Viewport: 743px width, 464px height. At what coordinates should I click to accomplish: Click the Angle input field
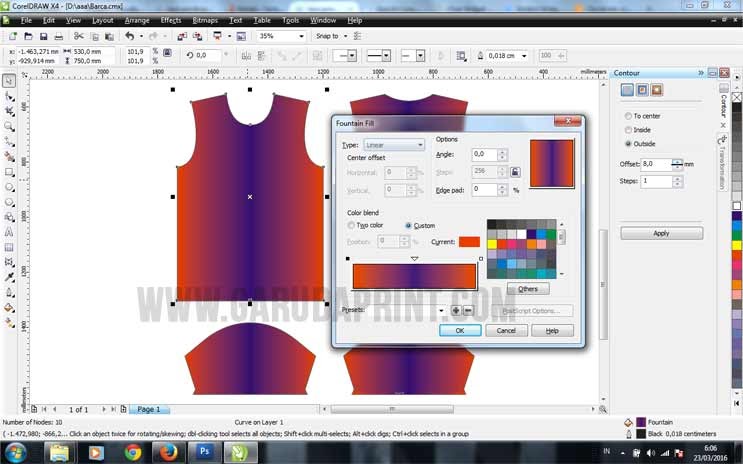click(x=484, y=155)
